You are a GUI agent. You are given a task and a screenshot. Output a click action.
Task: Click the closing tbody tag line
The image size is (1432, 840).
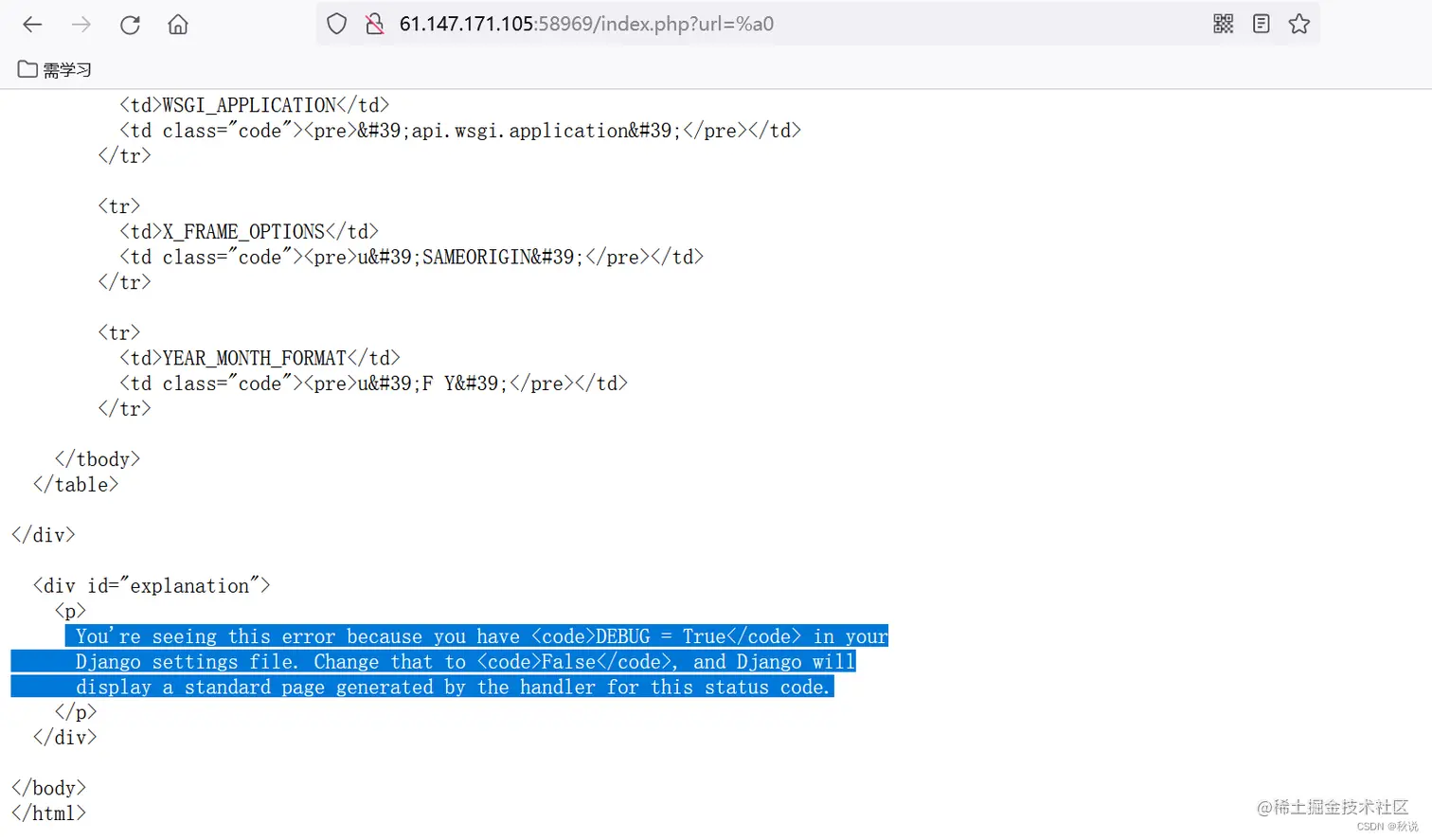pyautogui.click(x=98, y=459)
